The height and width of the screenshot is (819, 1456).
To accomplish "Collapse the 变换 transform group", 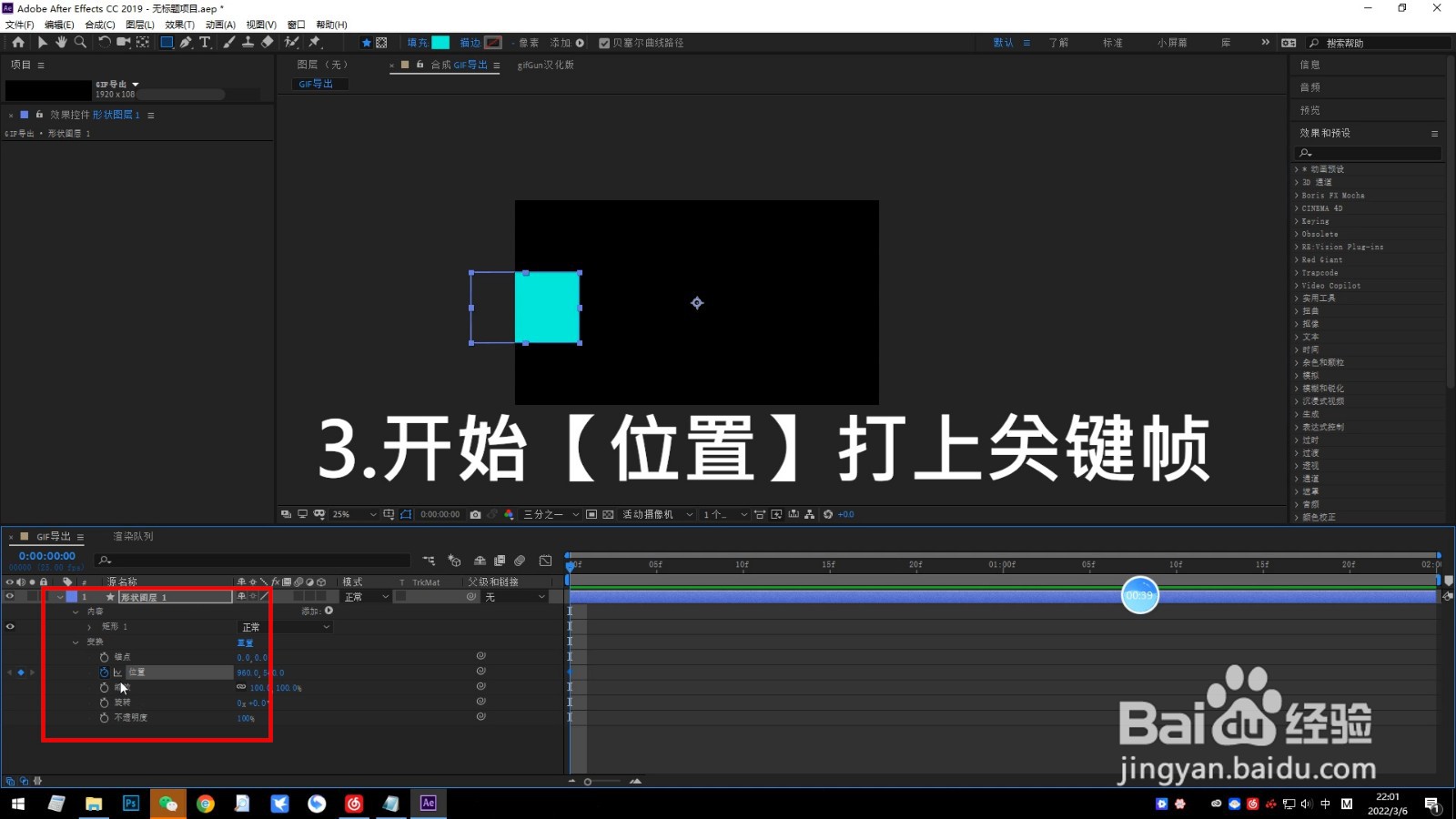I will (76, 642).
